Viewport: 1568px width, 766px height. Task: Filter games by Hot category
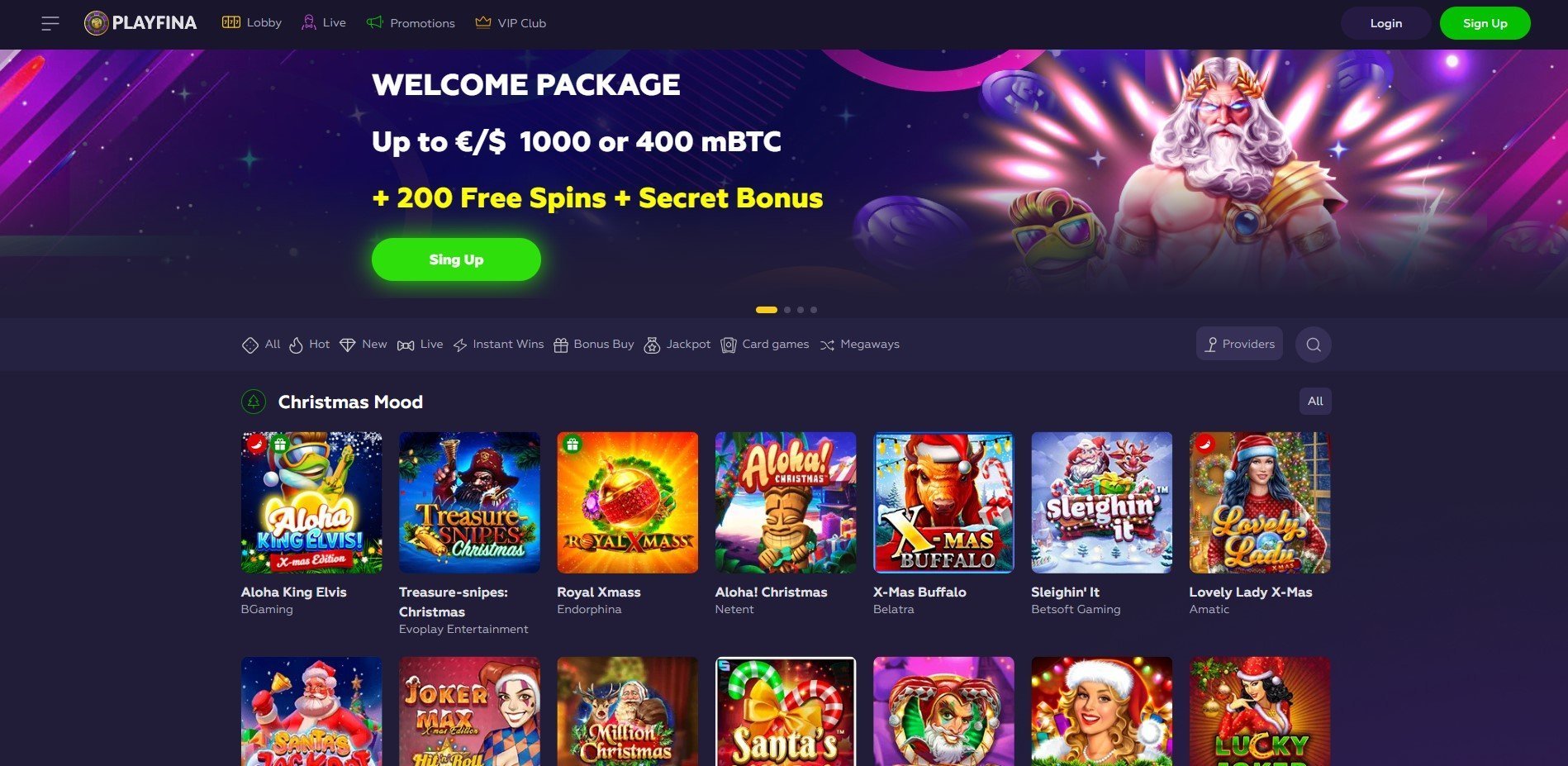point(309,345)
